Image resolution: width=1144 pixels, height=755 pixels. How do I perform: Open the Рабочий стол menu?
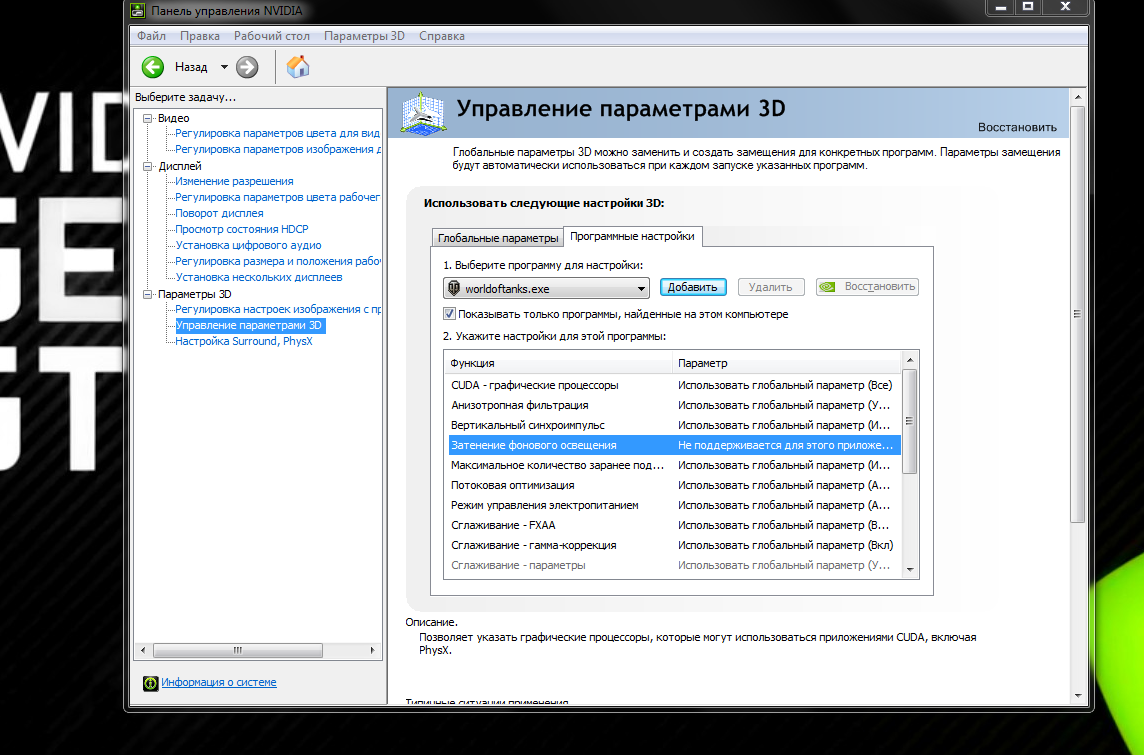pos(271,36)
